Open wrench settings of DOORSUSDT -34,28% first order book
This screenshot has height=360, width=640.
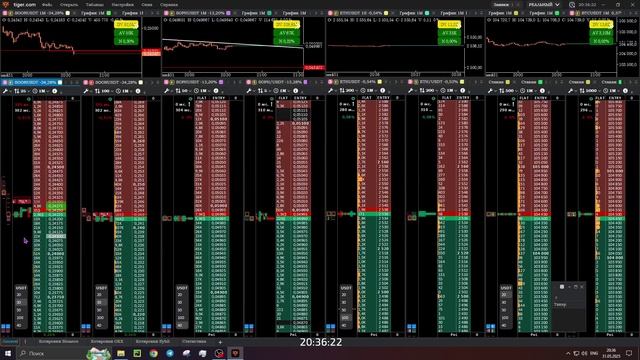point(5,91)
